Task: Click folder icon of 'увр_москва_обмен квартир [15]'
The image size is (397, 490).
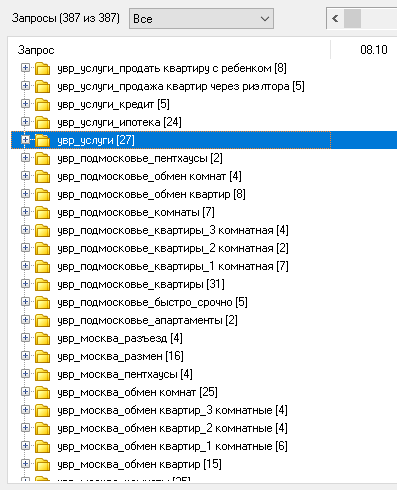Action: (42, 464)
